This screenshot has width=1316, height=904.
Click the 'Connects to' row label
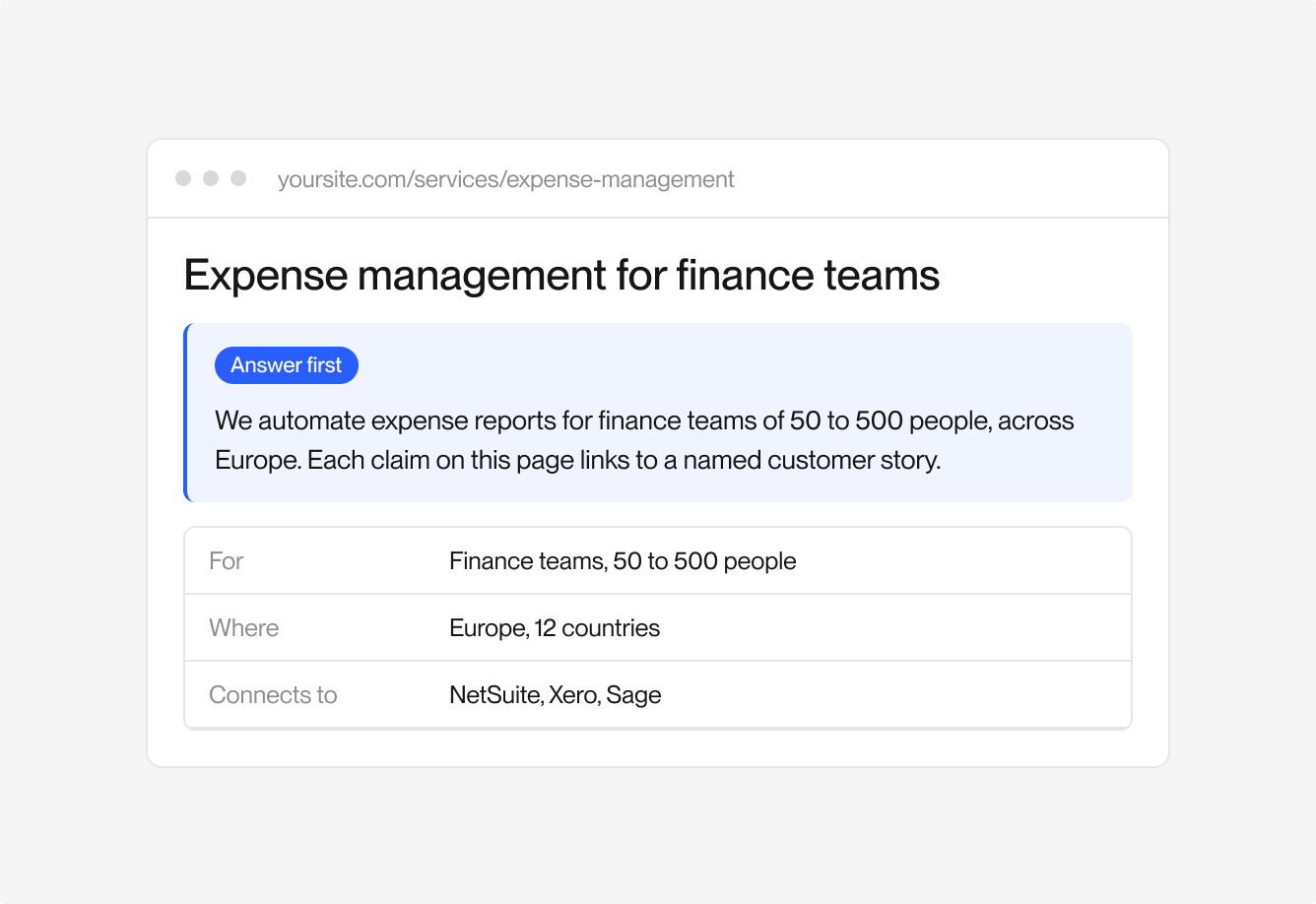[273, 695]
